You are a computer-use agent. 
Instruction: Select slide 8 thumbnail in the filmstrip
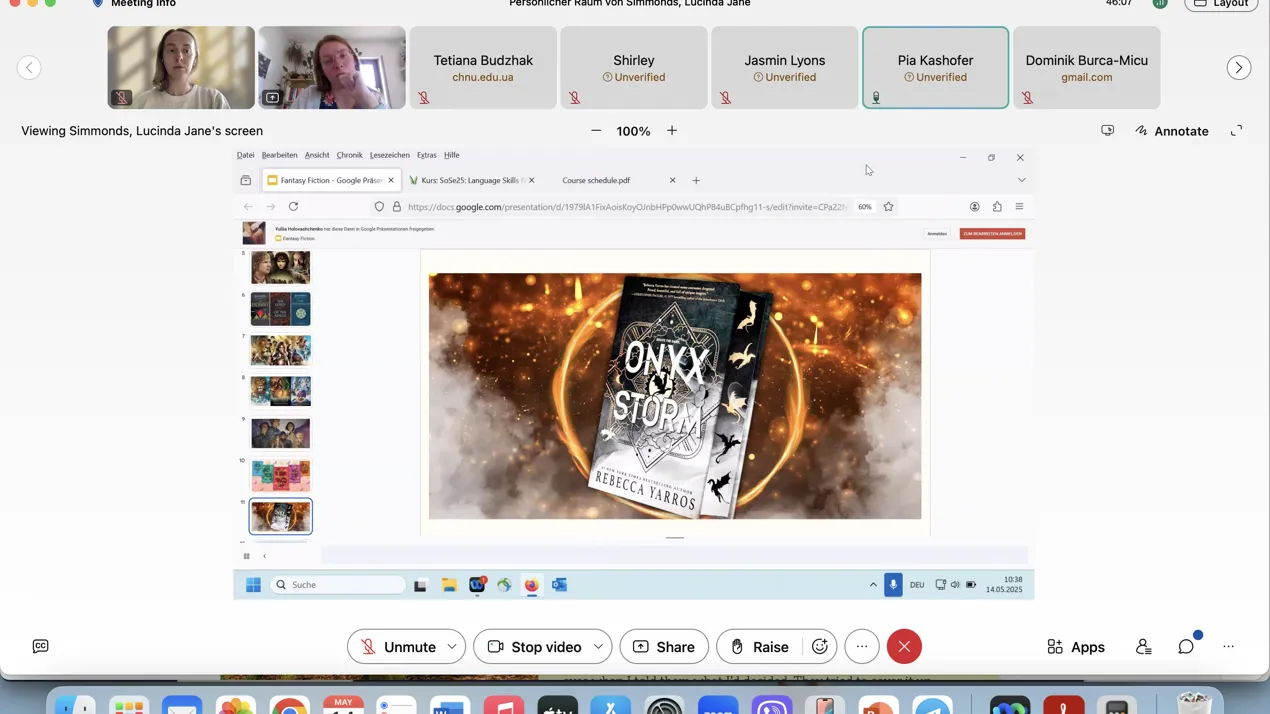[280, 392]
